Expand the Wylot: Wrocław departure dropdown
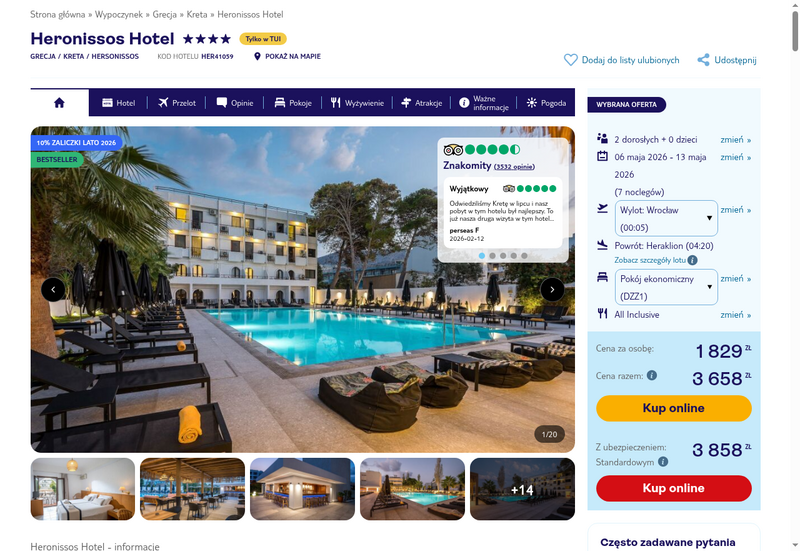This screenshot has width=800, height=551. 666,218
